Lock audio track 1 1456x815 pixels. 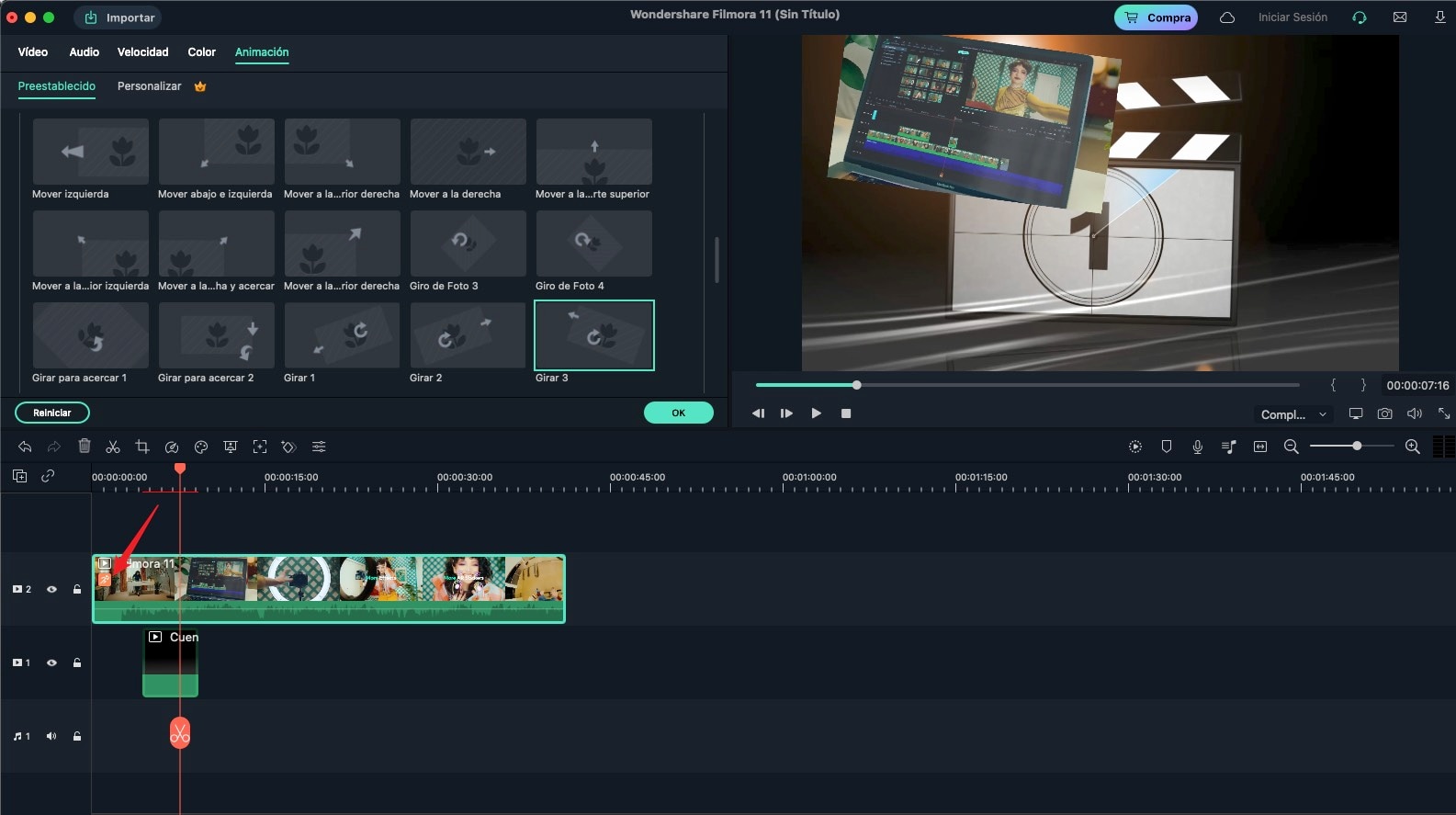77,736
